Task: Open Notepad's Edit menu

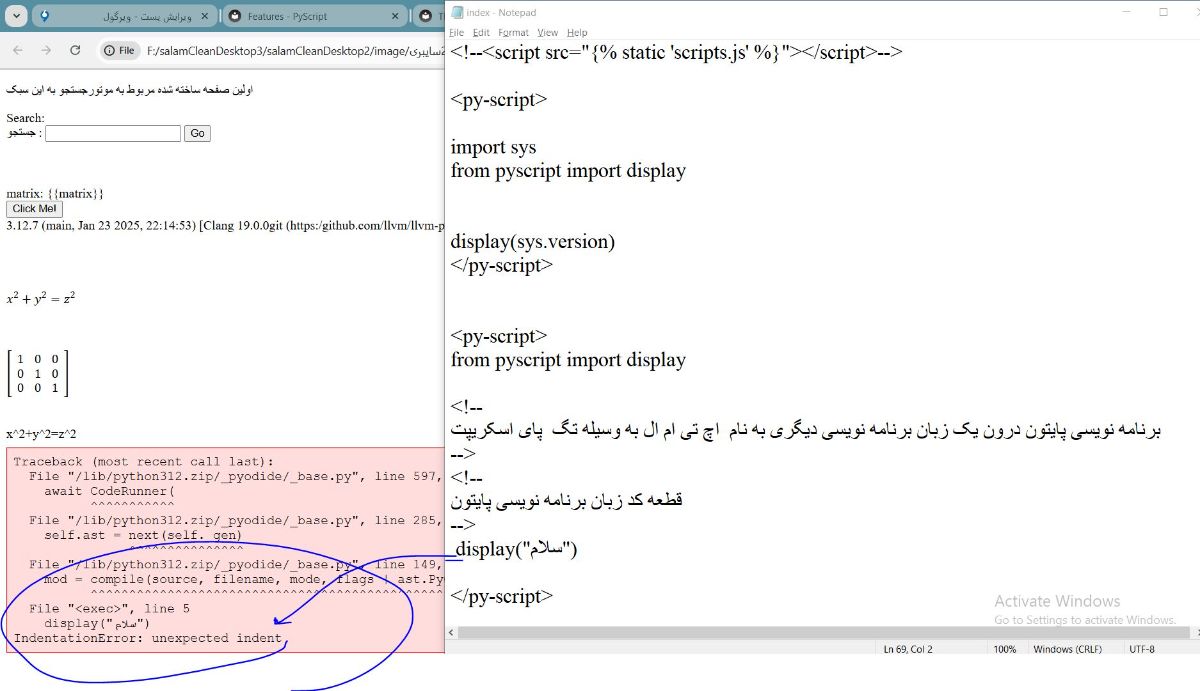Action: tap(481, 33)
